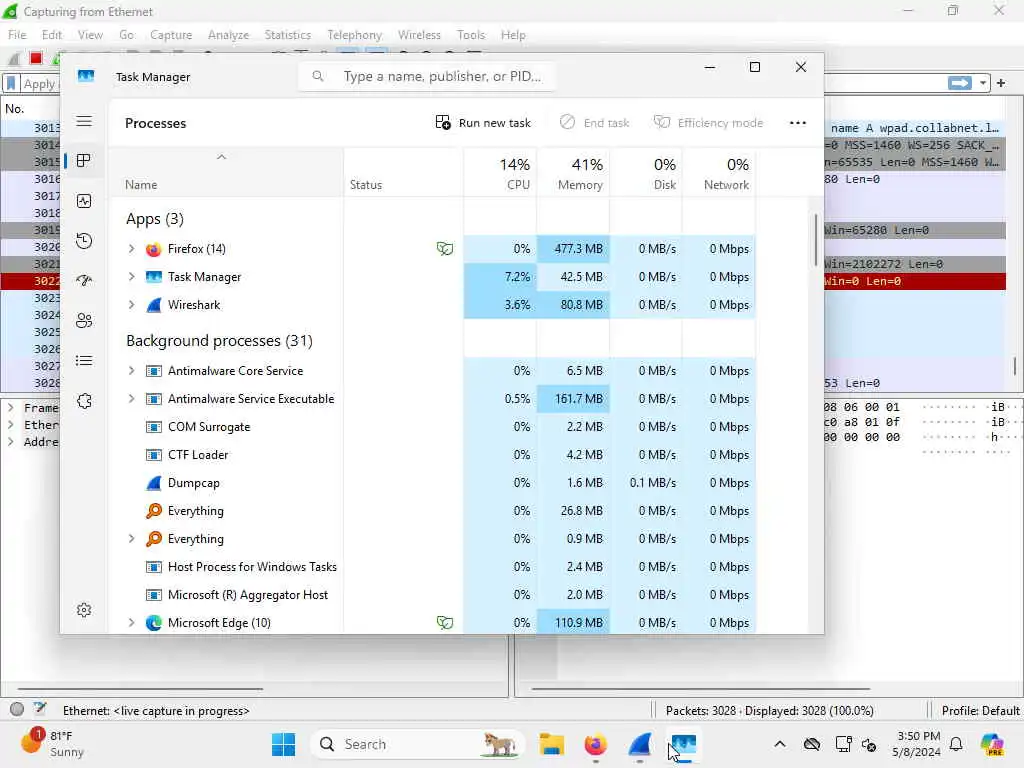Add Wireshark filter button with plus icon

1001,83
